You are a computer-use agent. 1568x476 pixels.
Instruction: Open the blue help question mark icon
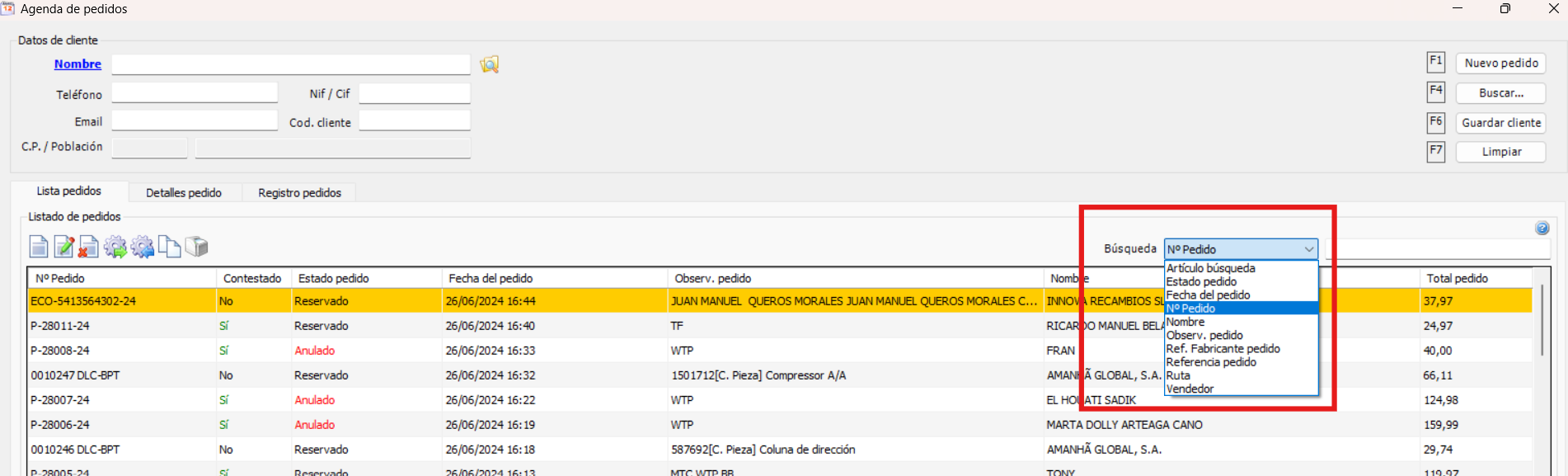(x=1542, y=229)
